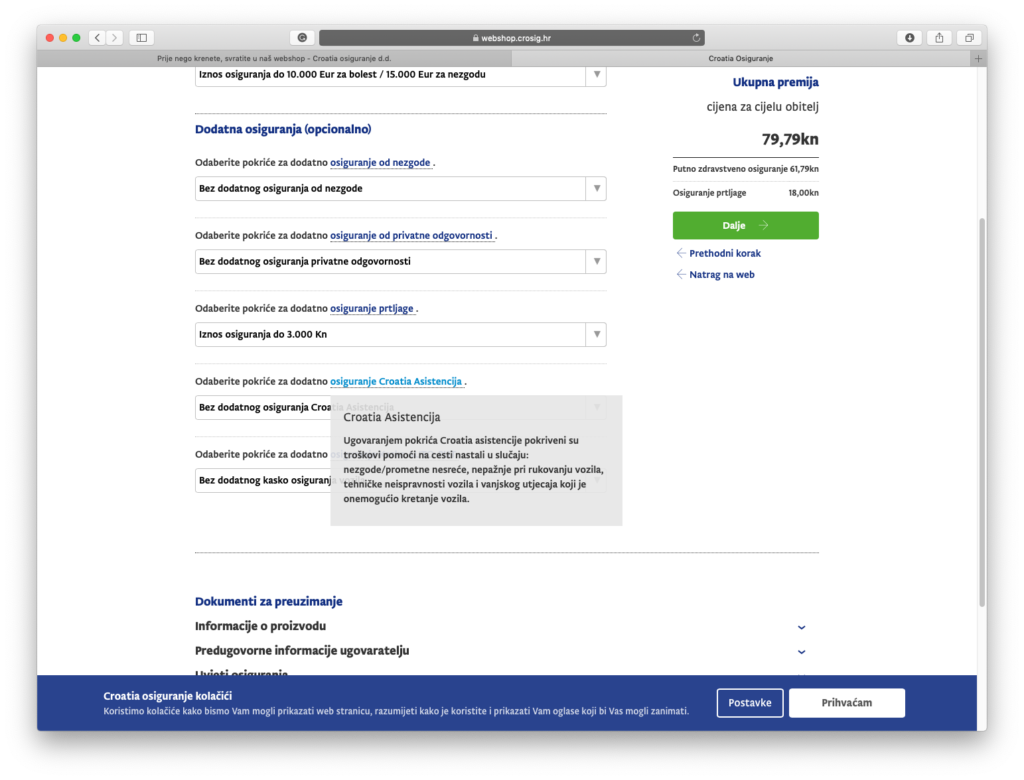Switch to the Croatia Osiguranje tab
The image size is (1024, 780).
pyautogui.click(x=740, y=59)
